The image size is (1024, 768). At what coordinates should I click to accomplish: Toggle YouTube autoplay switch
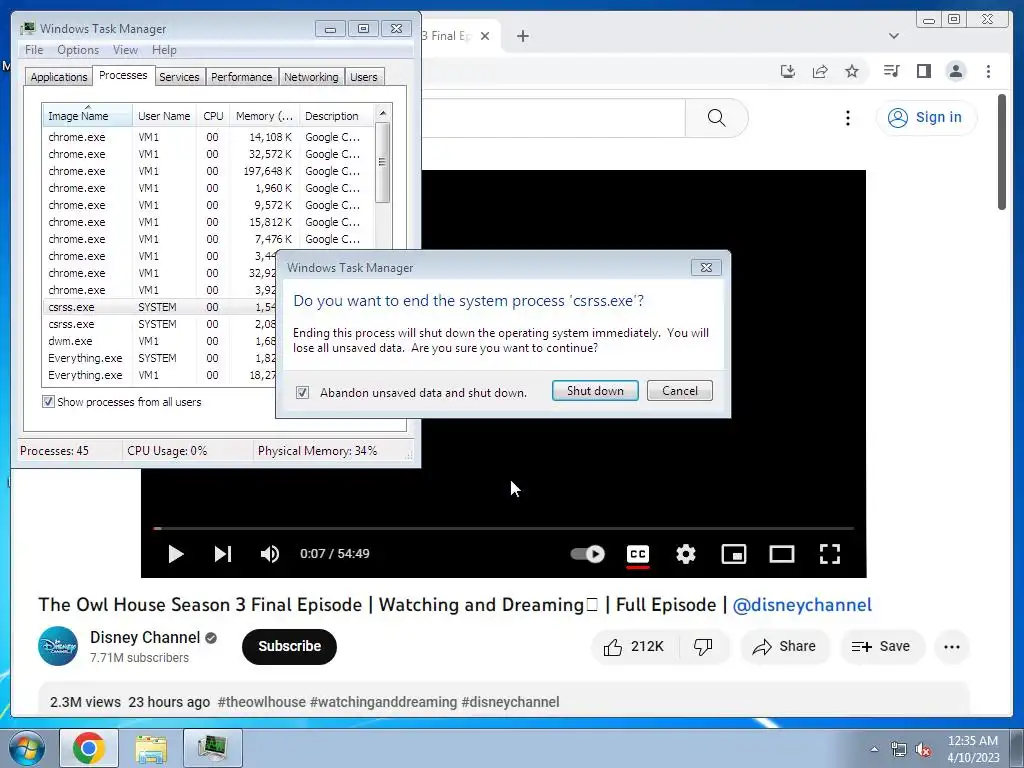pyautogui.click(x=587, y=554)
